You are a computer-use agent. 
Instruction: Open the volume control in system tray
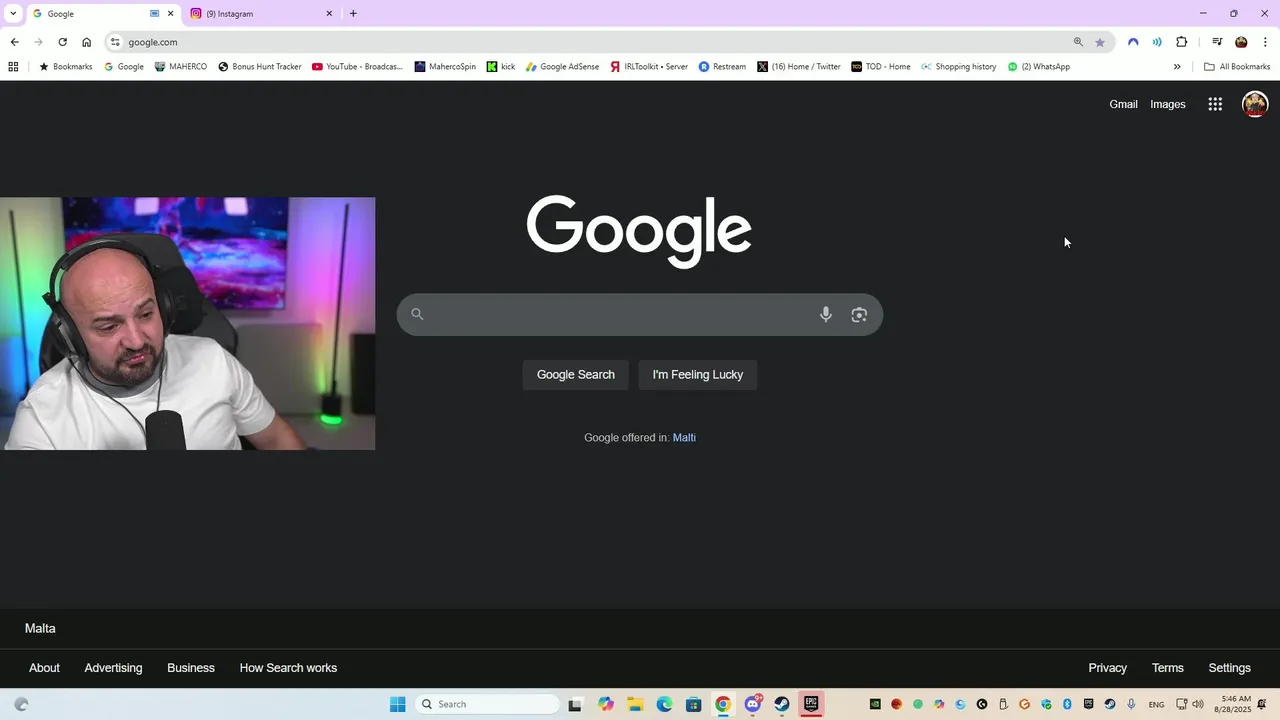[x=1198, y=704]
